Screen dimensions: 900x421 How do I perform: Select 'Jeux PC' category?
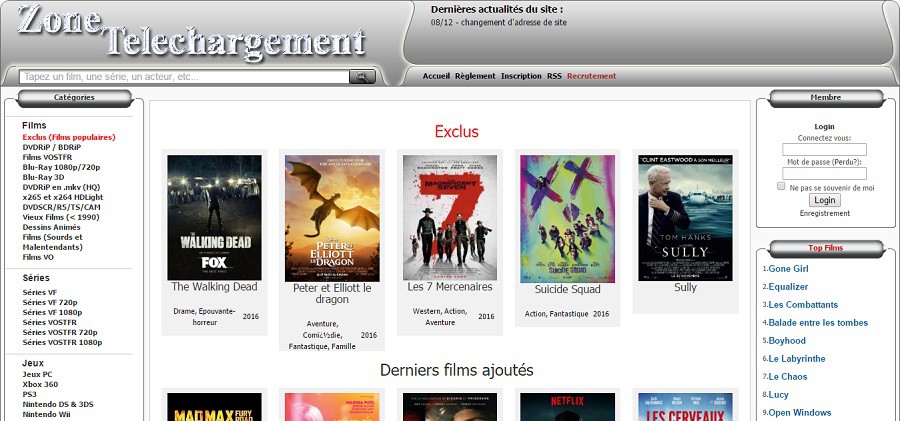pyautogui.click(x=37, y=374)
